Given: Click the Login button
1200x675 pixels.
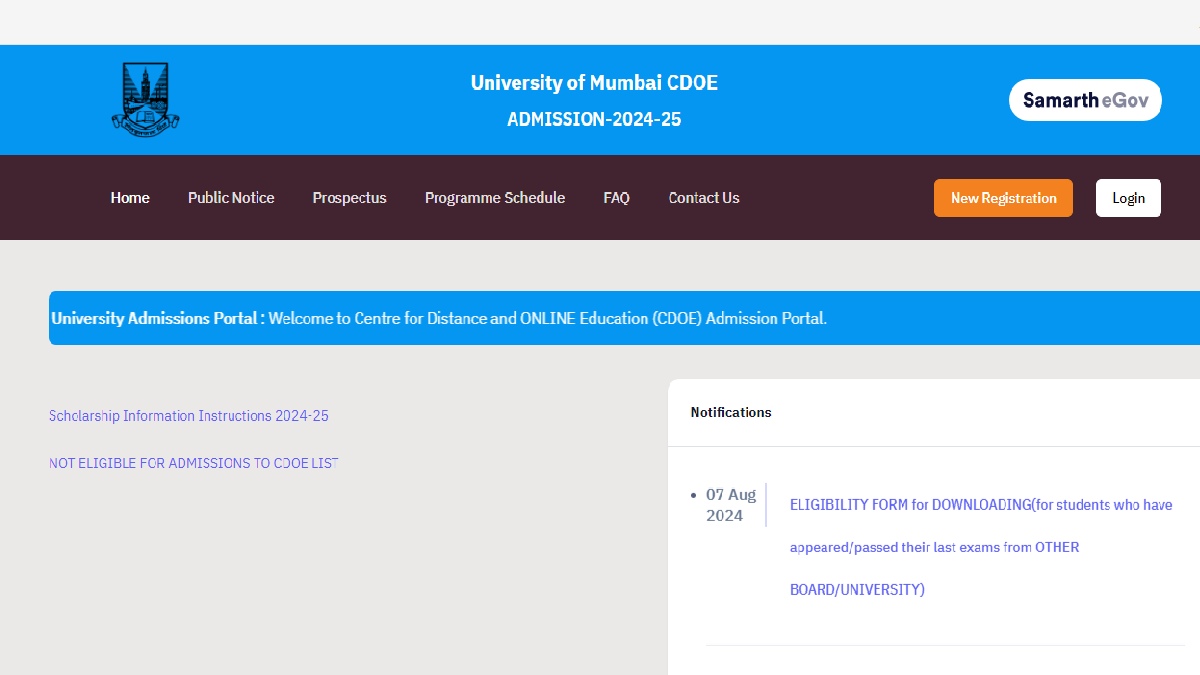Looking at the screenshot, I should coord(1128,198).
